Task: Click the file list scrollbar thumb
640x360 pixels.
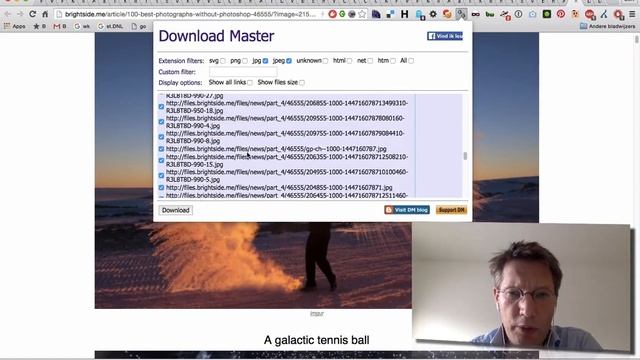Action: 465,156
